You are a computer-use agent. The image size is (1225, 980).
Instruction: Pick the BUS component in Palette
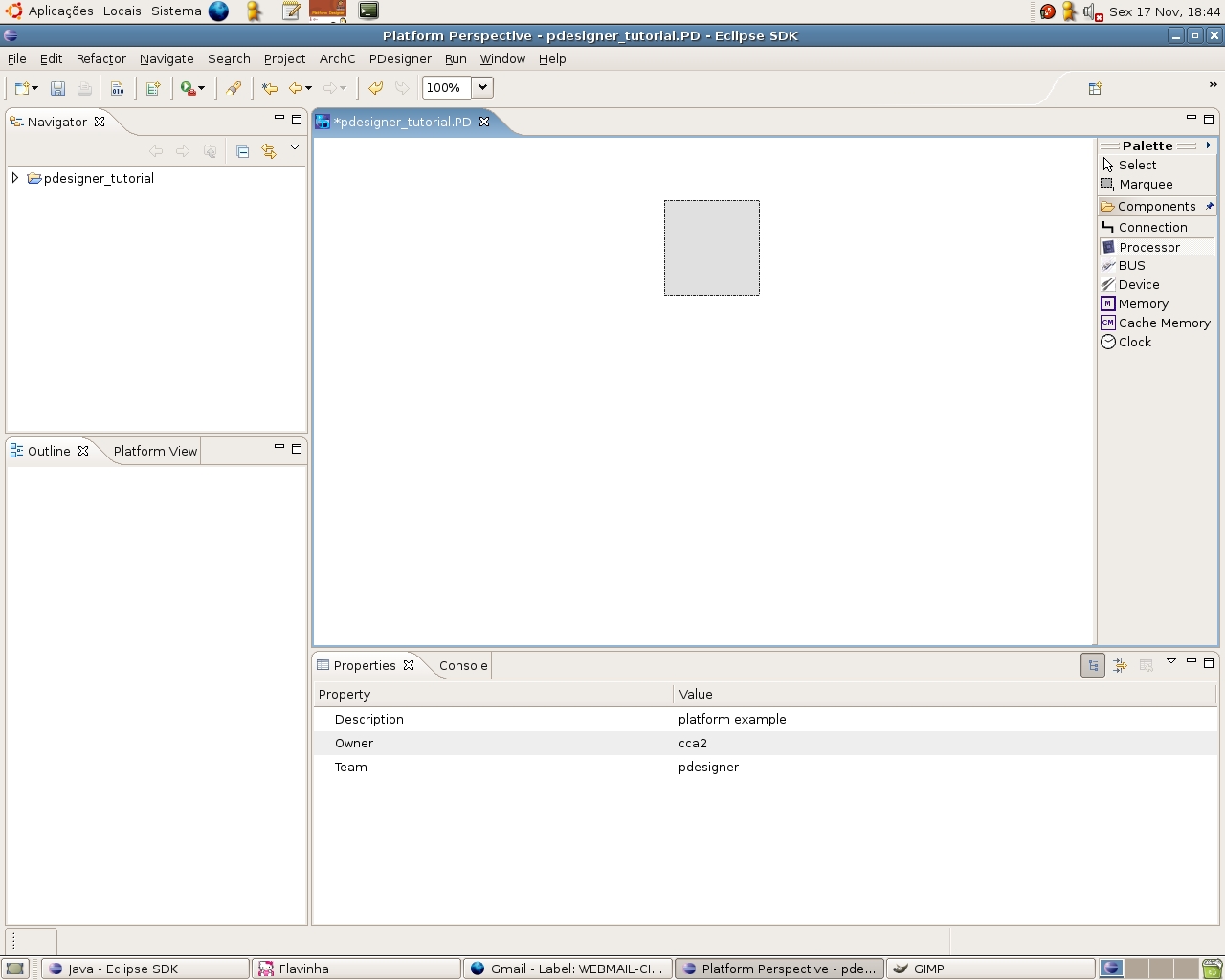click(1124, 265)
